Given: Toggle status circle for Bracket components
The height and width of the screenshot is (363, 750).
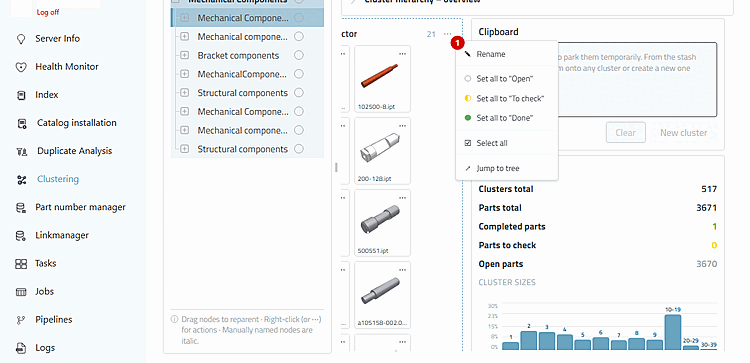Looking at the screenshot, I should pos(299,55).
